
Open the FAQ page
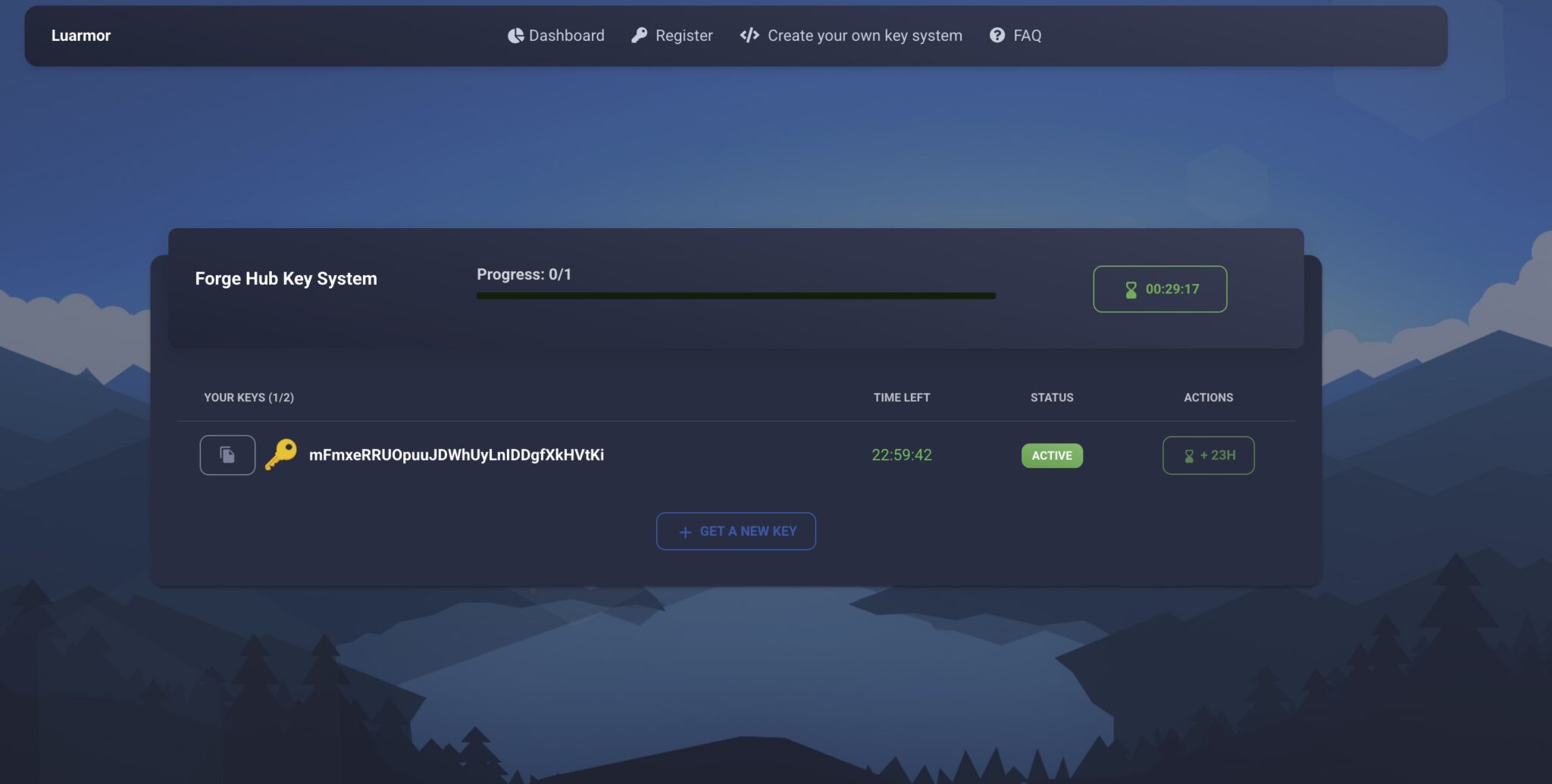1027,36
